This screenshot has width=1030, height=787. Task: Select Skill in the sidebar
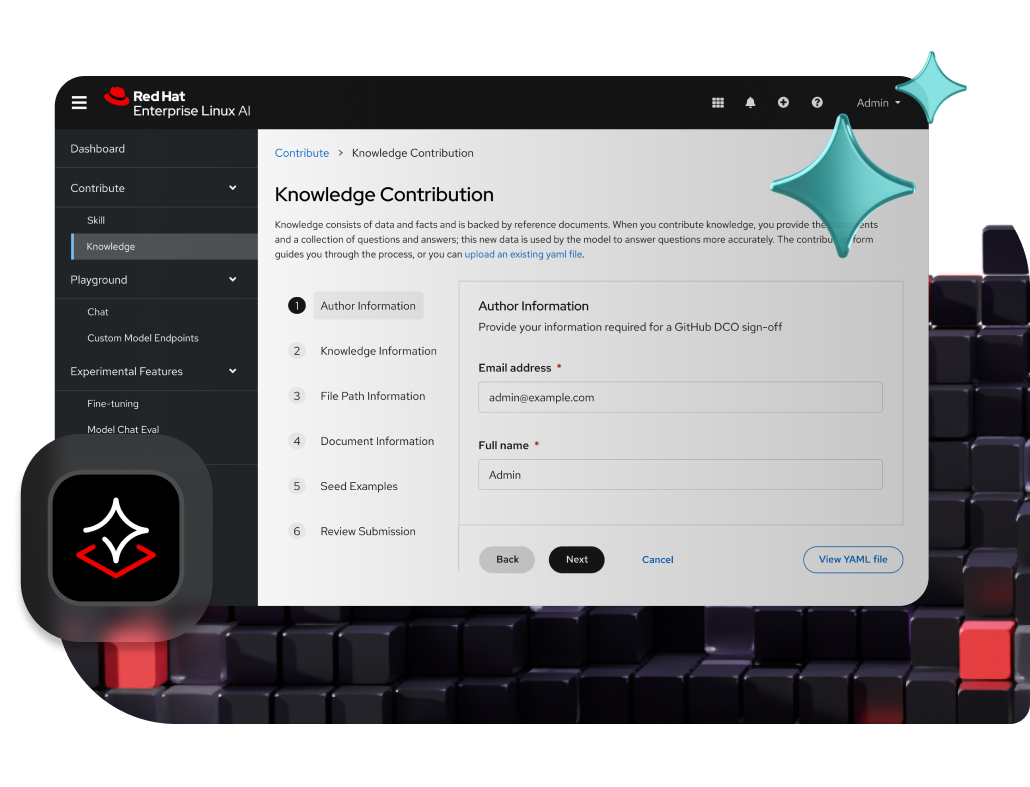coord(96,220)
